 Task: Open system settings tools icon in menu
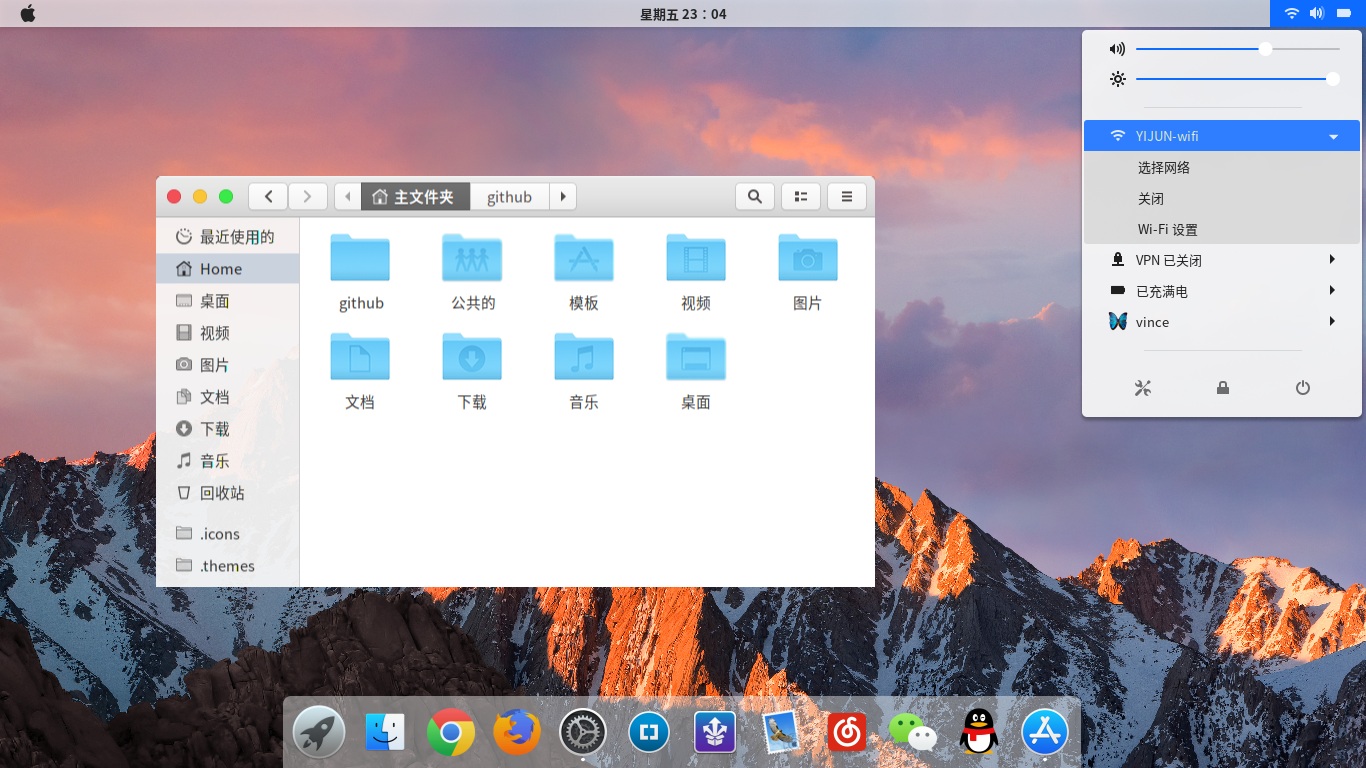(1143, 388)
